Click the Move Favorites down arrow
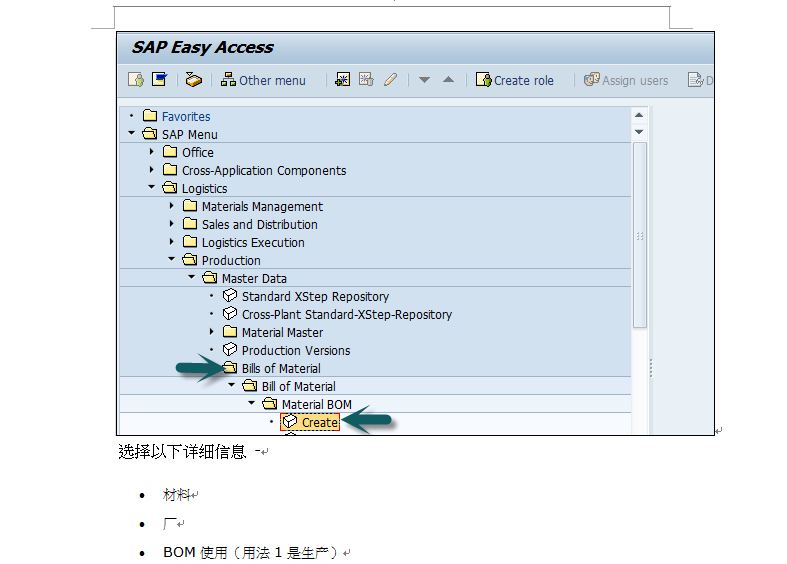The image size is (787, 564). (x=424, y=80)
